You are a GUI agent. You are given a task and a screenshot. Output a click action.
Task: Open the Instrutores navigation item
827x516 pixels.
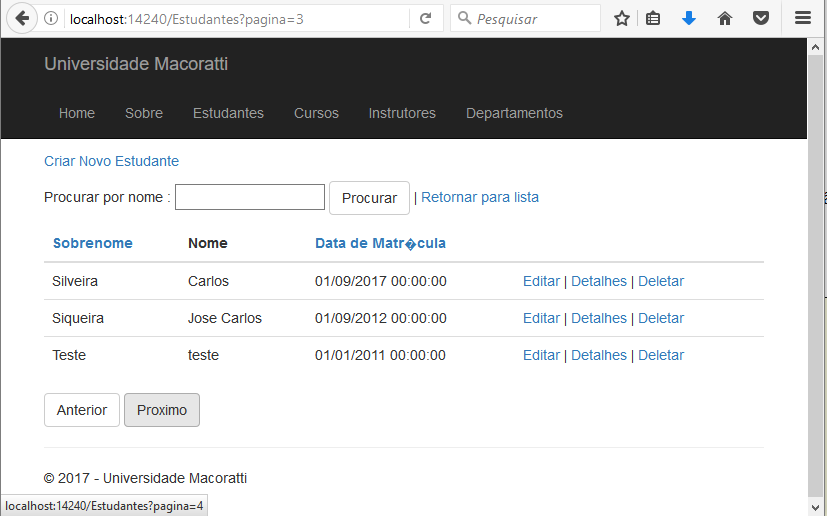coord(402,113)
